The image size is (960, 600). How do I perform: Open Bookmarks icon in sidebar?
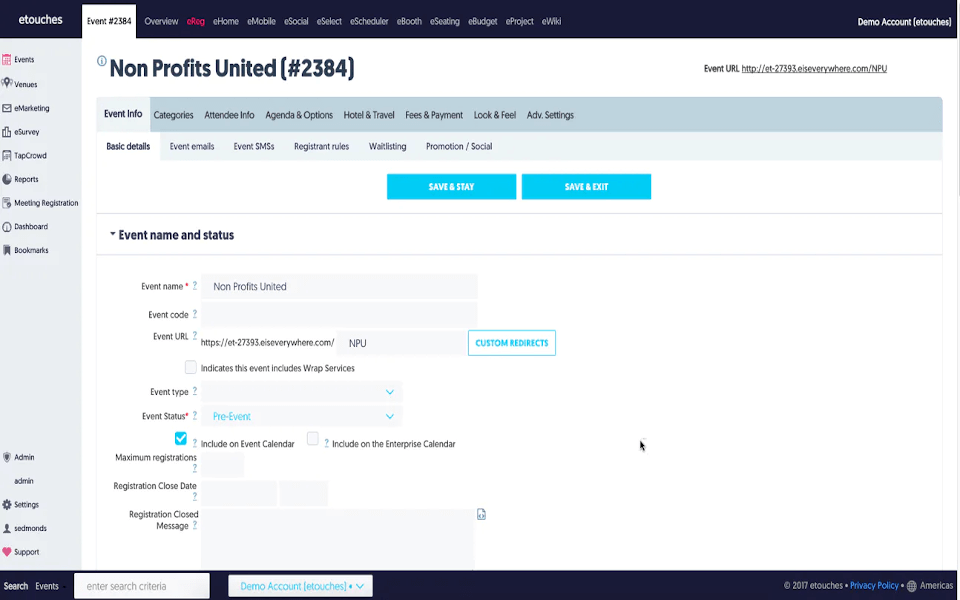click(7, 250)
